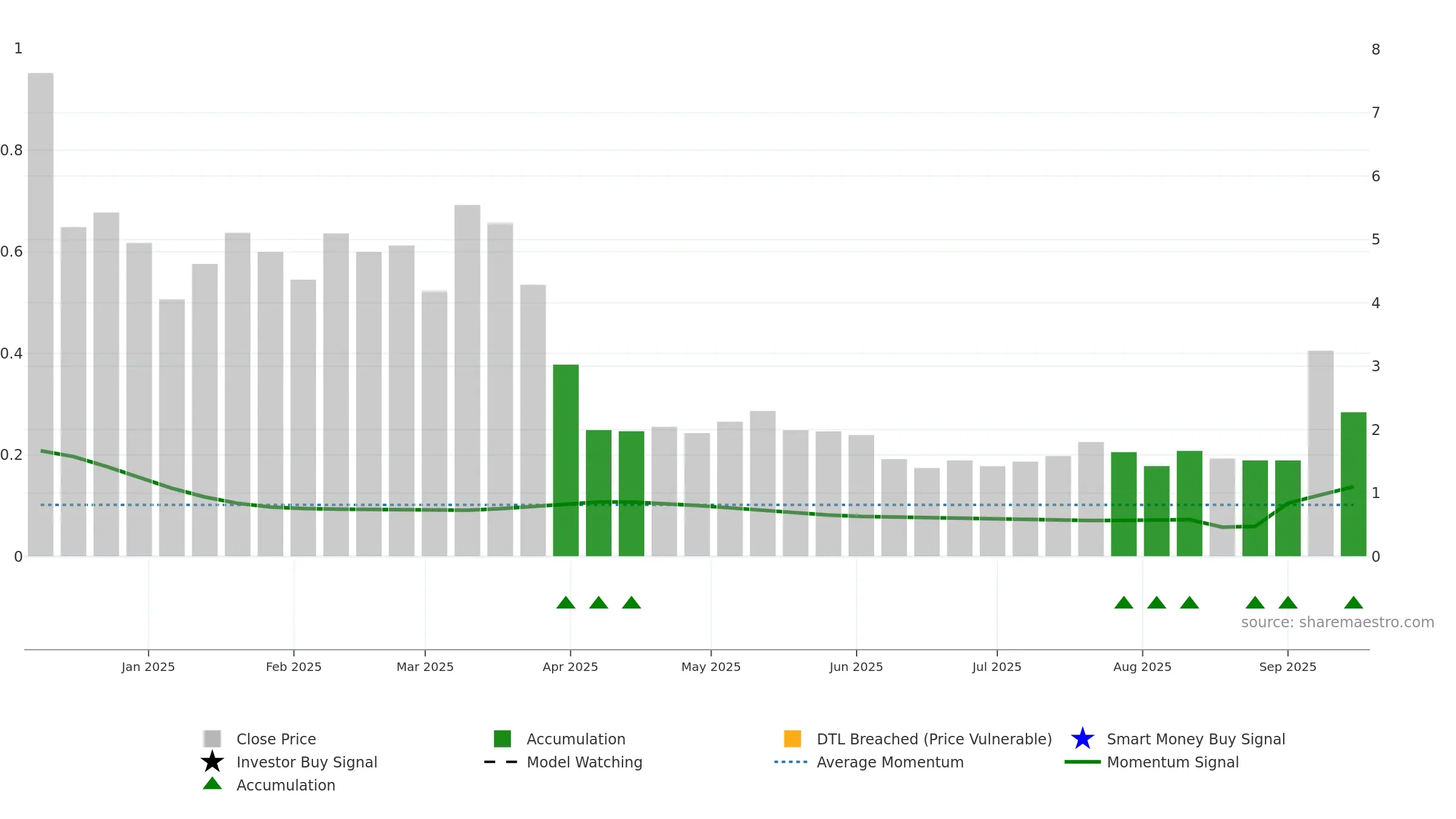1456x819 pixels.
Task: Toggle the DTL Breached (Price Vulnerable) label
Action: pyautogui.click(x=934, y=739)
